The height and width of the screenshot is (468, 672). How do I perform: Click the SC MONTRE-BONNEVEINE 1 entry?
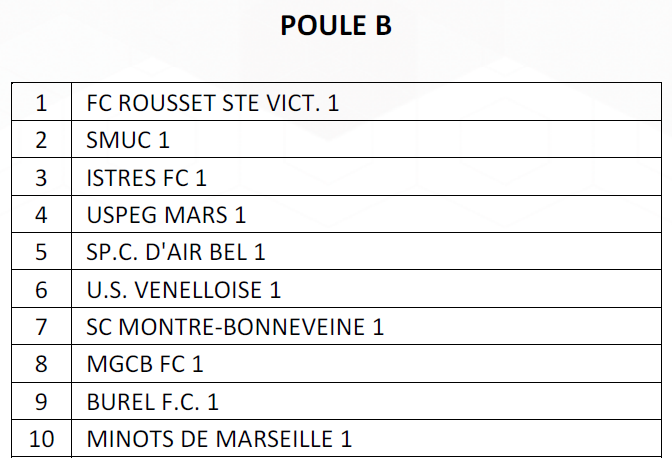pyautogui.click(x=235, y=327)
